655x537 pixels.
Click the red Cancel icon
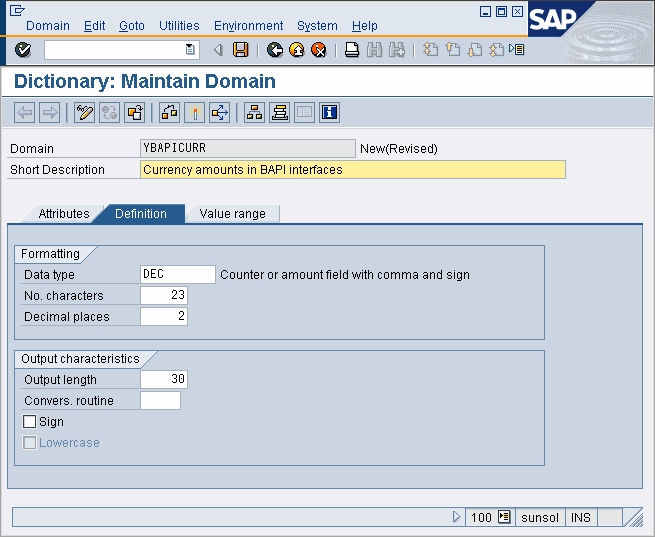pos(319,50)
